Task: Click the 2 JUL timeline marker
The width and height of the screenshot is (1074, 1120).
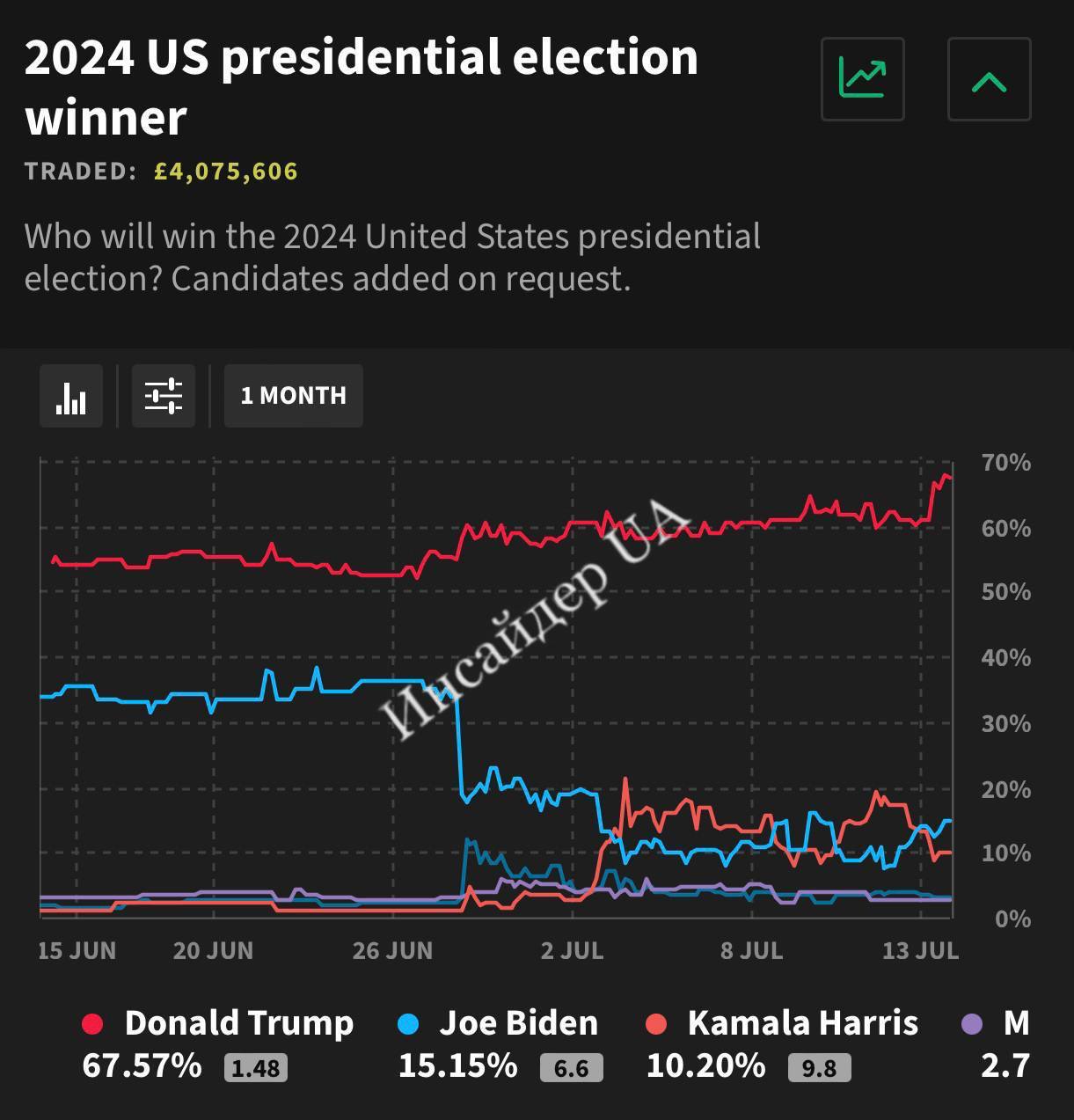Action: (x=572, y=950)
